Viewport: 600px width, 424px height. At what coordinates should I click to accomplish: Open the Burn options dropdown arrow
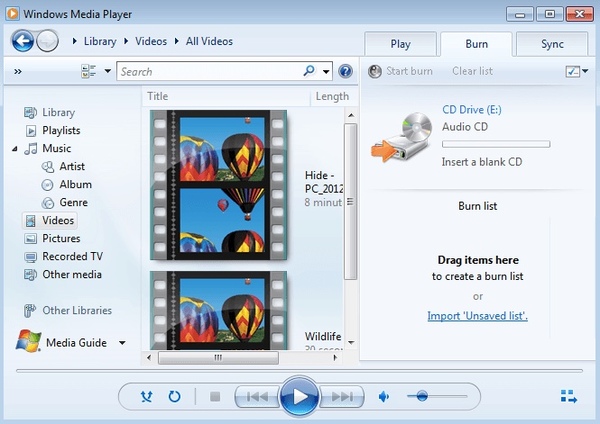point(585,71)
